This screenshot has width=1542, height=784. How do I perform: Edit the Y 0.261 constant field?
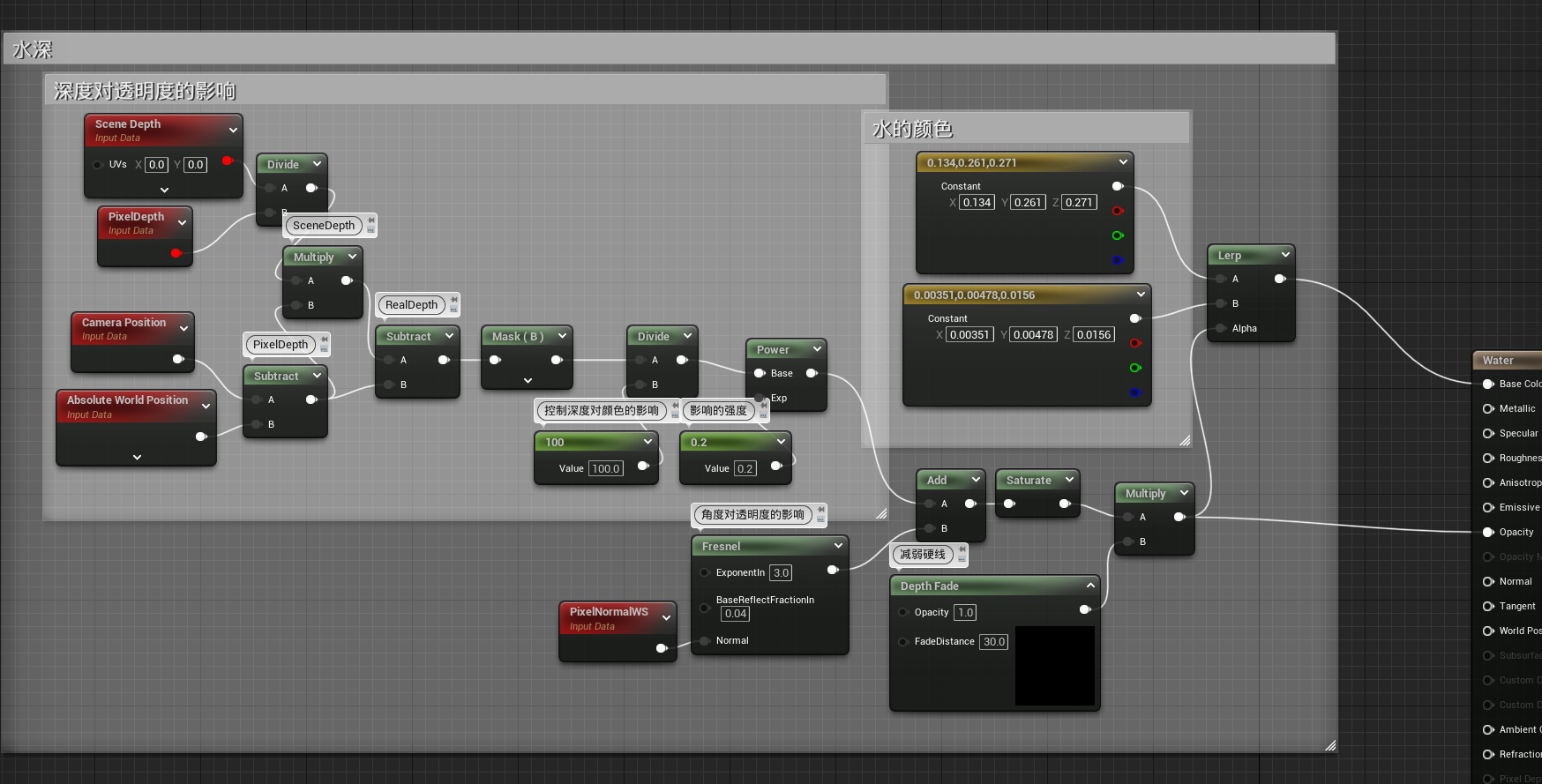[1028, 202]
